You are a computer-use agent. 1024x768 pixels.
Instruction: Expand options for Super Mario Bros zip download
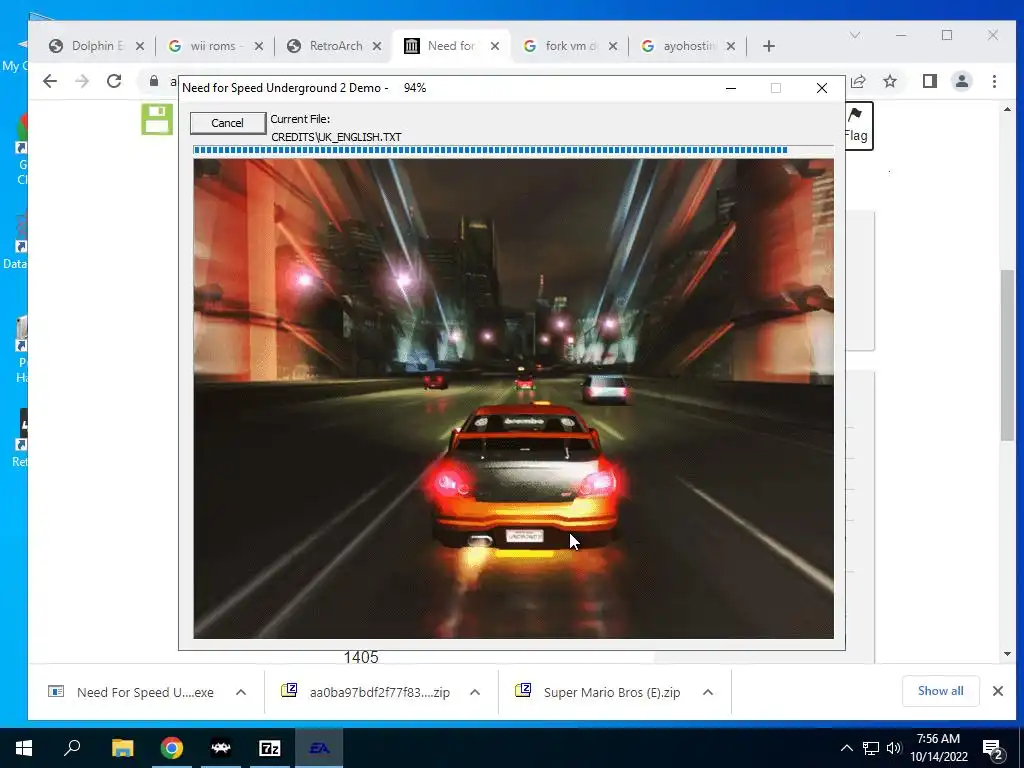(x=708, y=692)
